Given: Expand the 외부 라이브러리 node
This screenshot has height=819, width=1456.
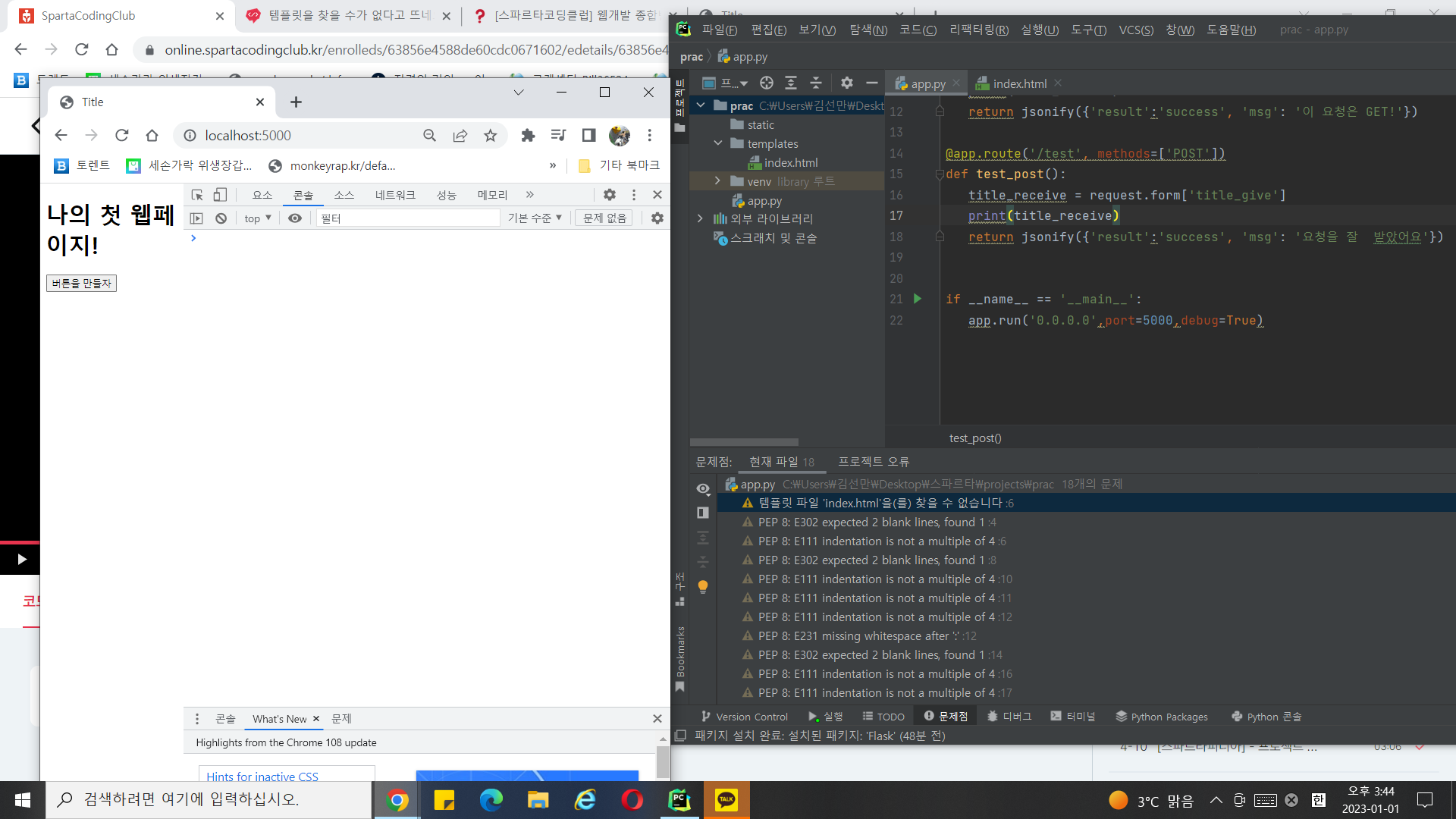Looking at the screenshot, I should (x=700, y=218).
